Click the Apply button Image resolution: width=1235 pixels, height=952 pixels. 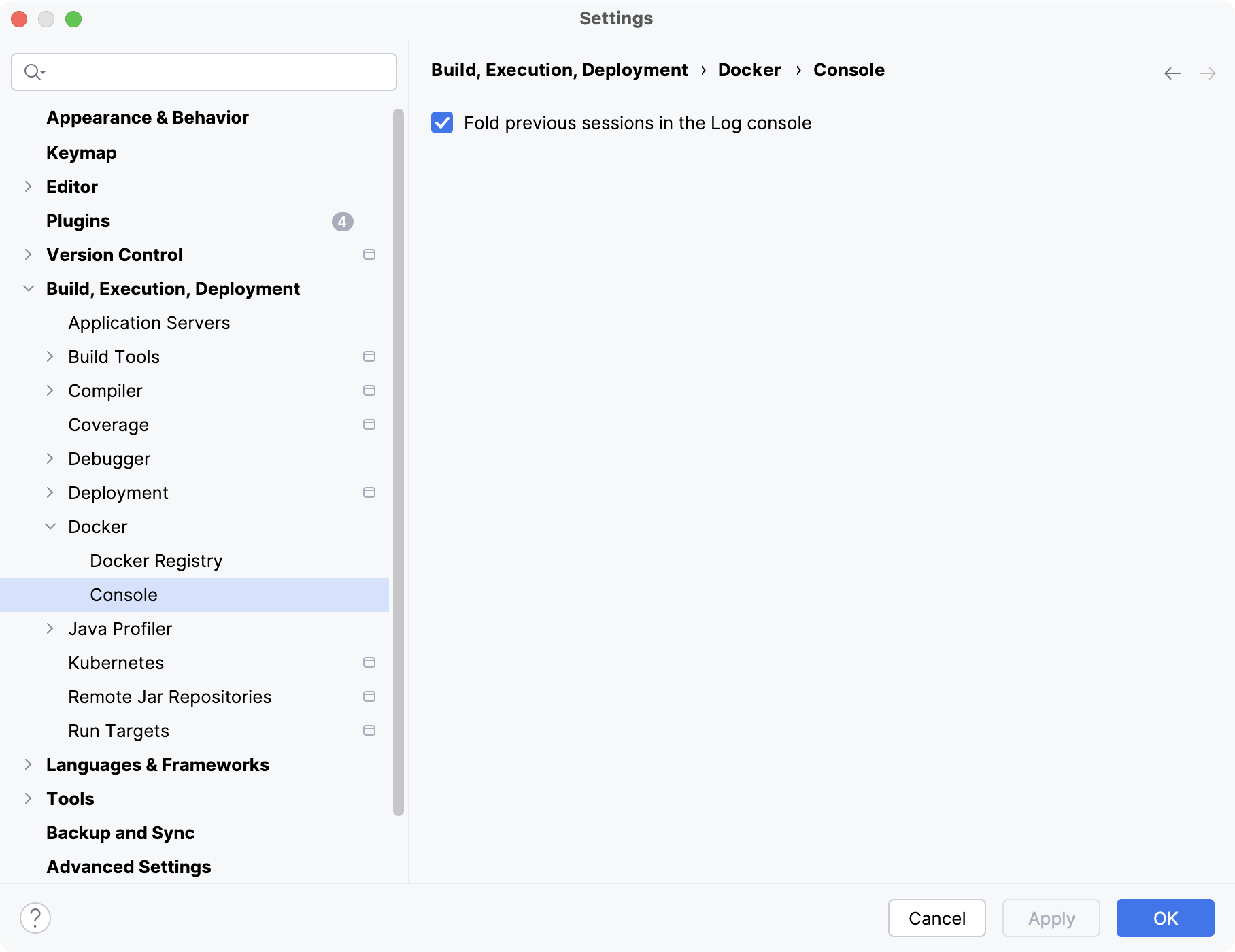coord(1051,918)
